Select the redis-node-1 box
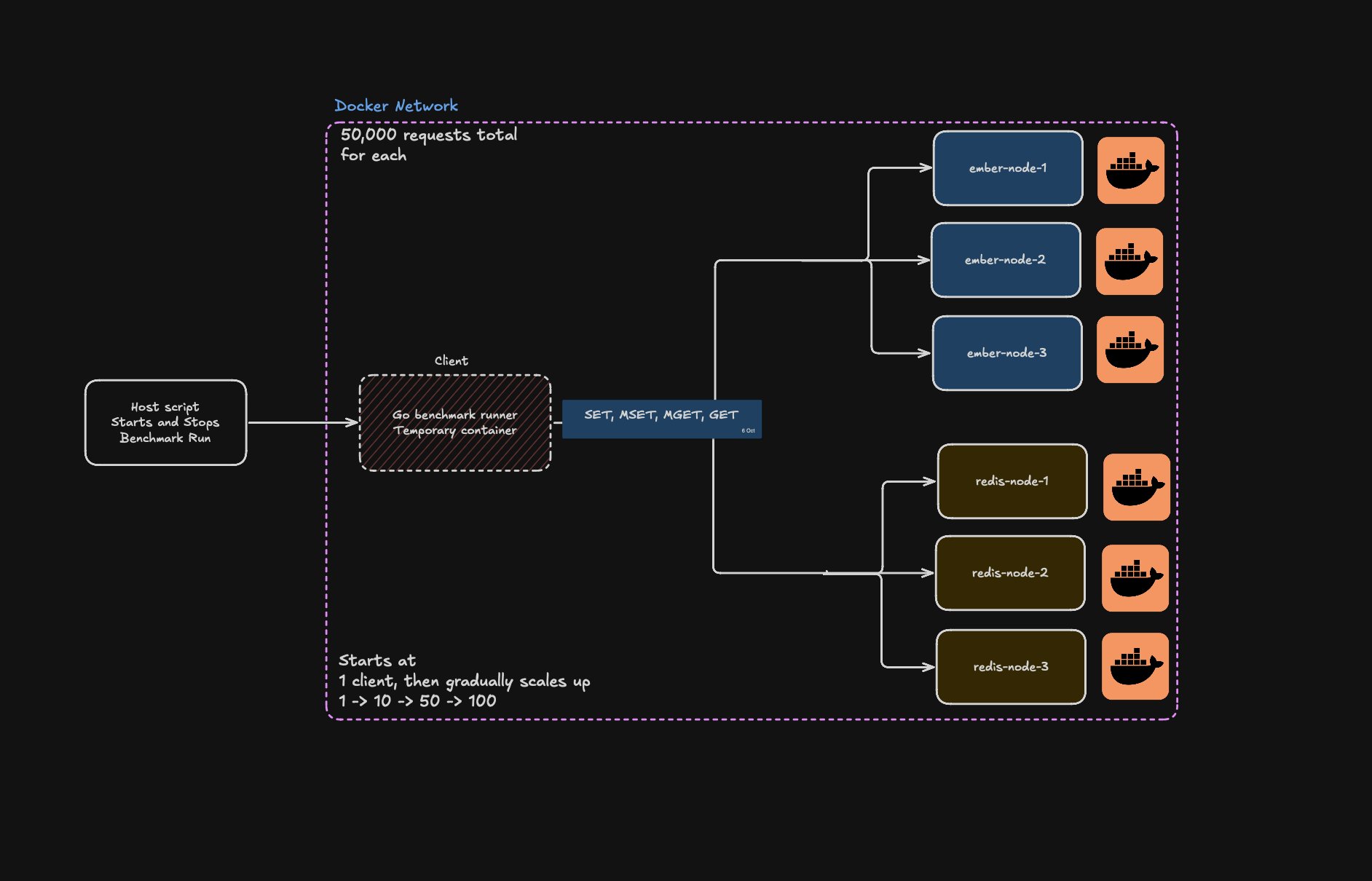Image resolution: width=1372 pixels, height=881 pixels. [1012, 481]
